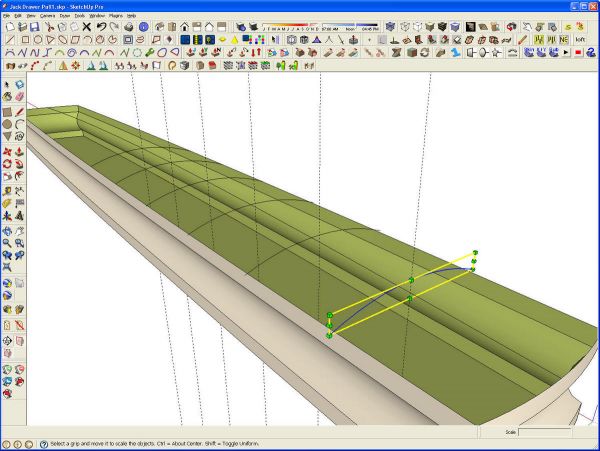Open the Tools menu
Screen dimensions: 600x451
coord(80,16)
